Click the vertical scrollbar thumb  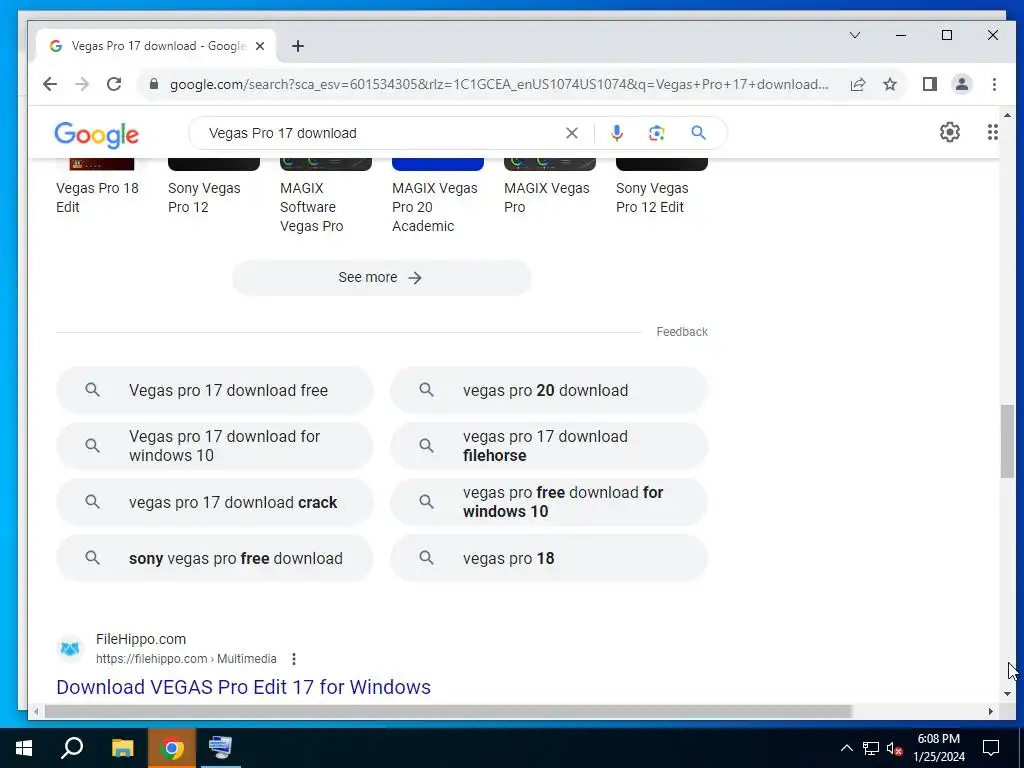1007,441
